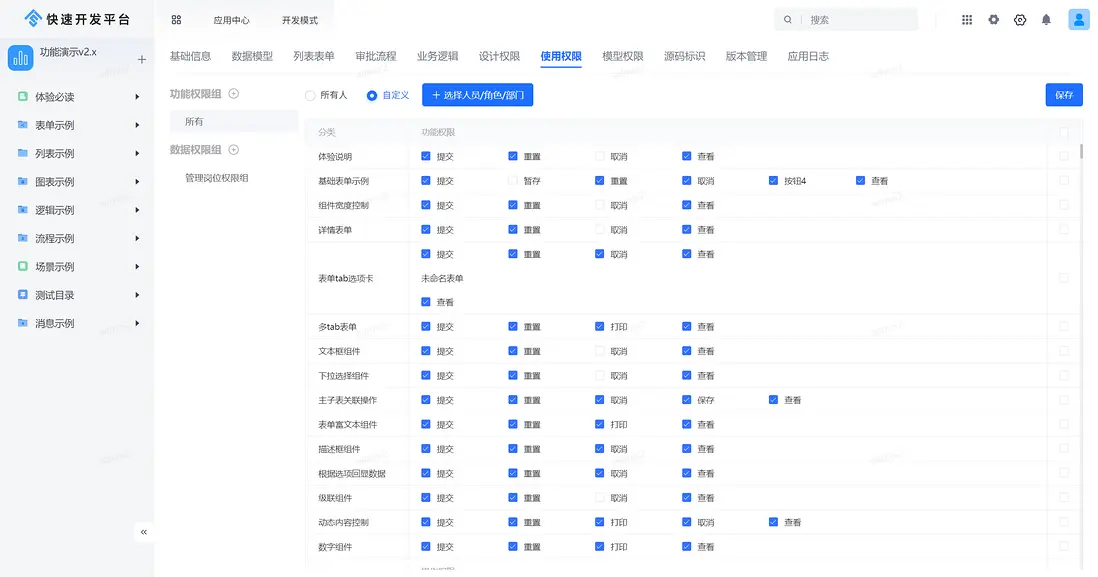Image resolution: width=1098 pixels, height=577 pixels.
Task: Switch to the 数据模型 tab
Action: tap(252, 57)
